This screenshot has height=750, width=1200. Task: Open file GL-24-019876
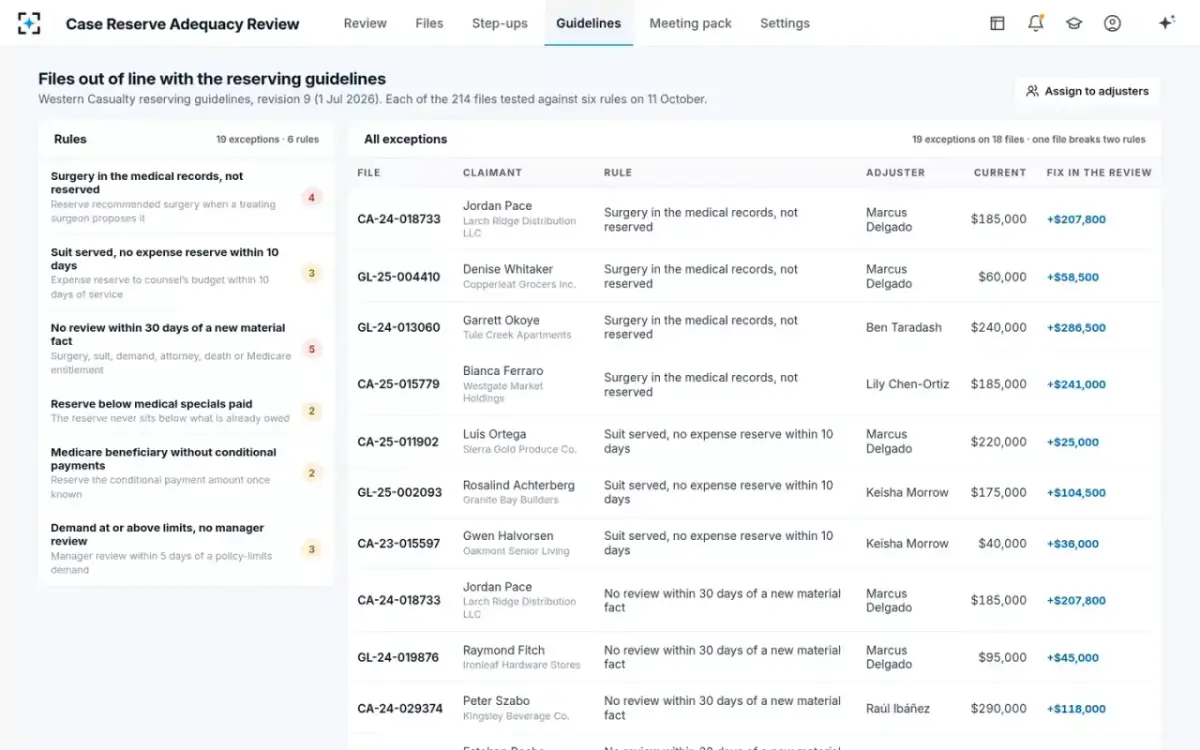(398, 657)
